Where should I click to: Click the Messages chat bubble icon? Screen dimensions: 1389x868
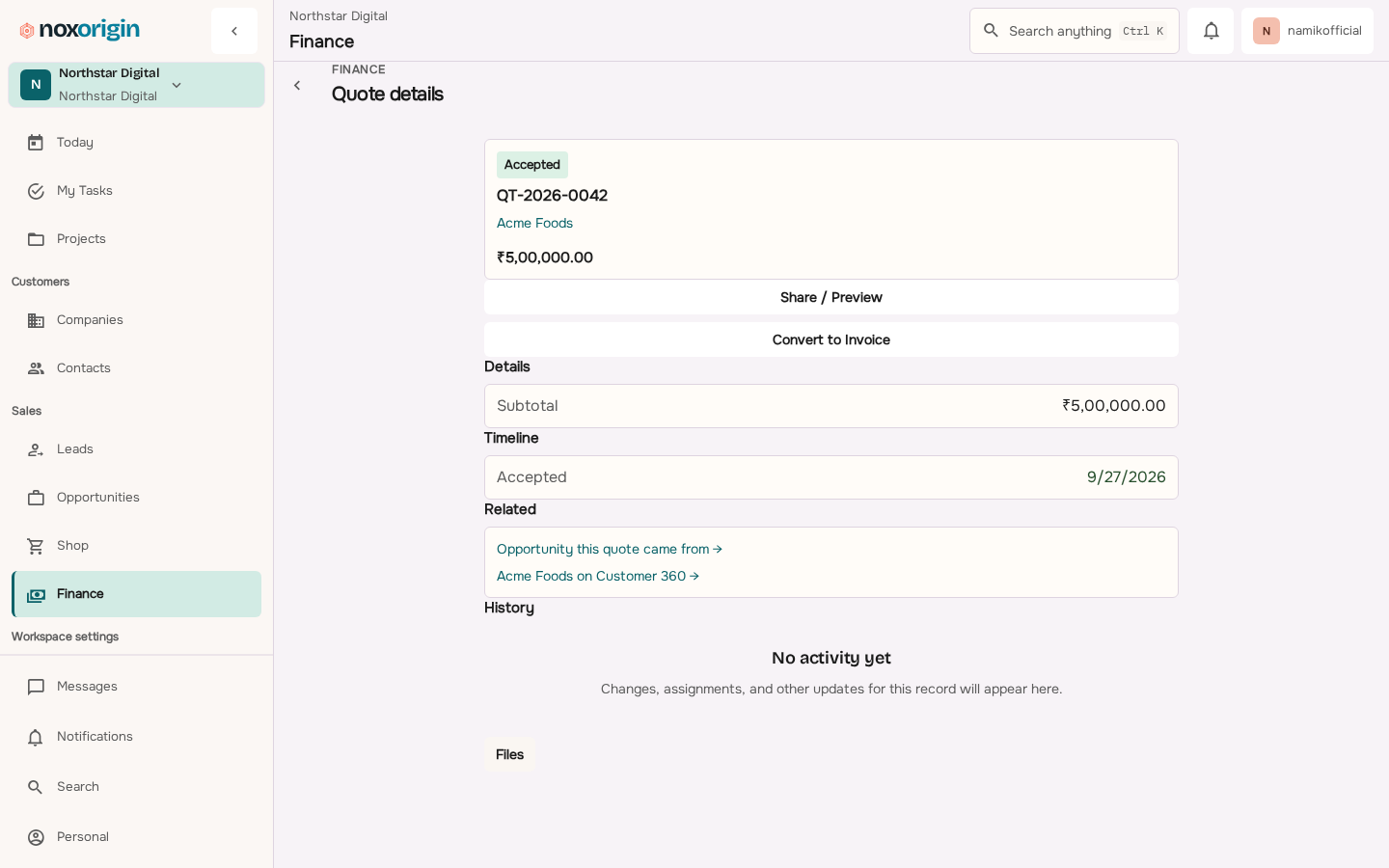[36, 687]
